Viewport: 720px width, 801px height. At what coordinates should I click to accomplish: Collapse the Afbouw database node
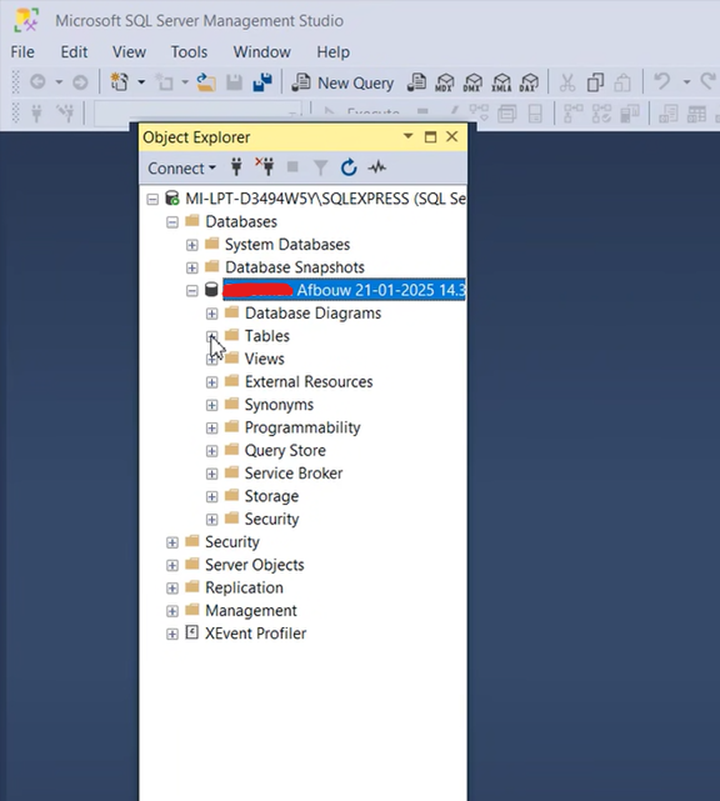[x=192, y=291]
